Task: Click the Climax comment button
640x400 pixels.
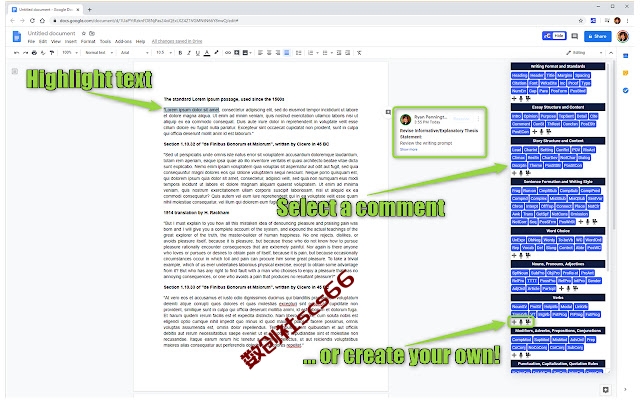Action: point(518,158)
